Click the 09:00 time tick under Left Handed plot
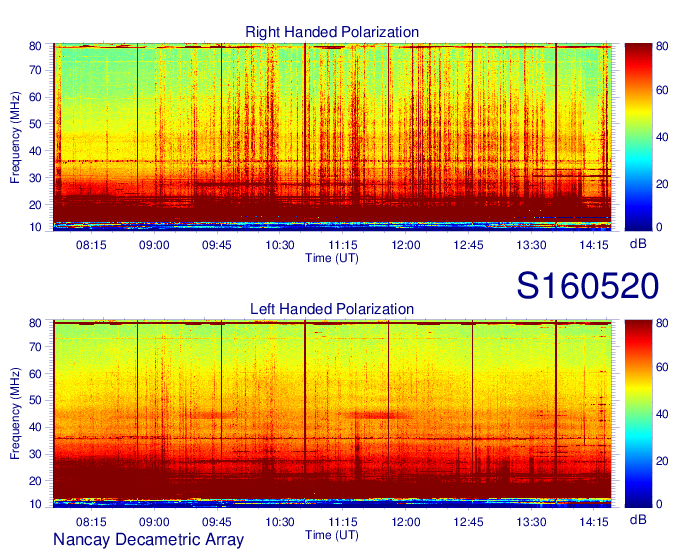680x552 pixels. [x=154, y=522]
